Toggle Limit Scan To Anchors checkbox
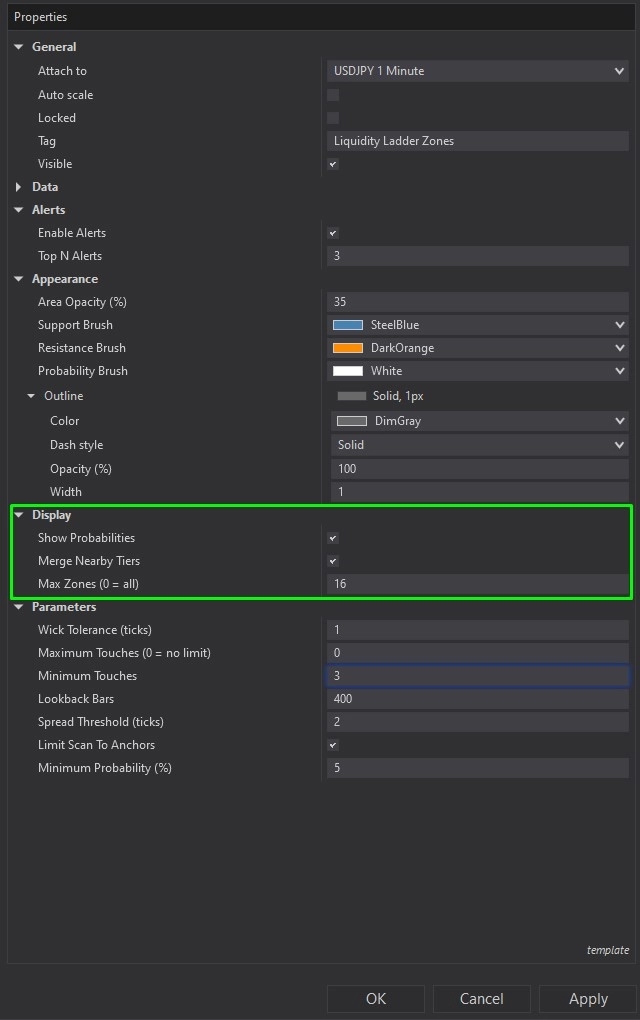Viewport: 640px width, 1020px height. pyautogui.click(x=333, y=745)
